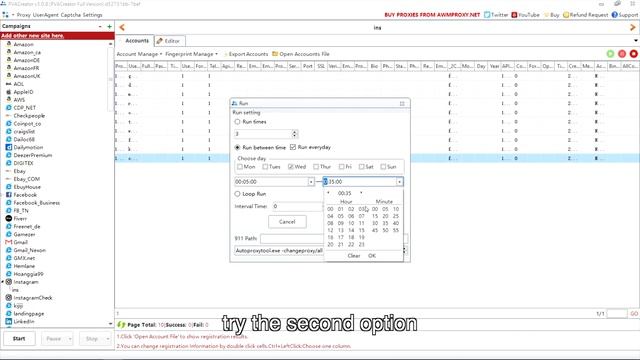Open the Settings menu
The width and height of the screenshot is (640, 360).
(92, 15)
